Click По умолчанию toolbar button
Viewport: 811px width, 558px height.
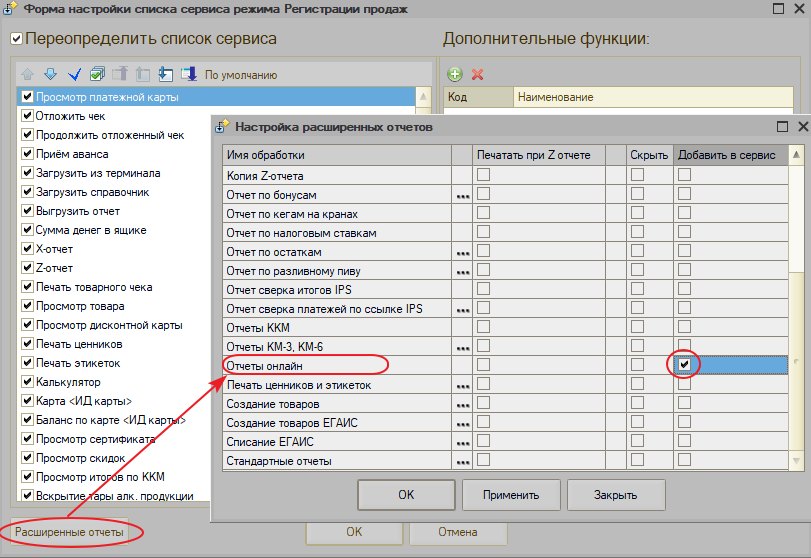pos(241,75)
